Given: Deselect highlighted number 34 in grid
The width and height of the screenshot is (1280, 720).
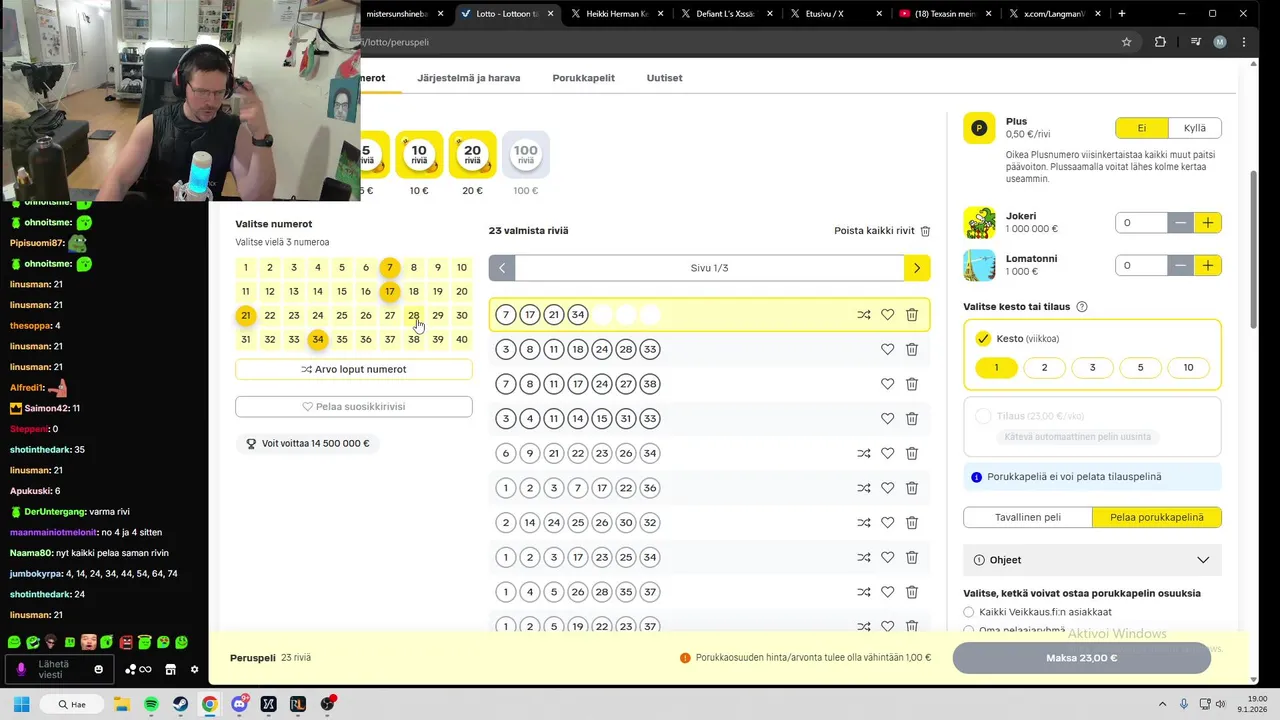Looking at the screenshot, I should pyautogui.click(x=317, y=339).
